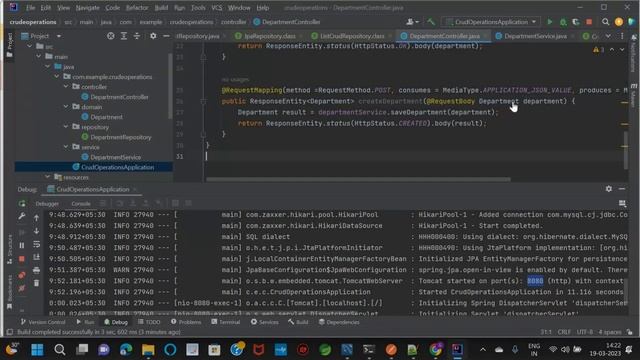Expand all nodes in Project panel
Image resolution: width=640 pixels, height=360 pixels.
pyautogui.click(x=124, y=36)
